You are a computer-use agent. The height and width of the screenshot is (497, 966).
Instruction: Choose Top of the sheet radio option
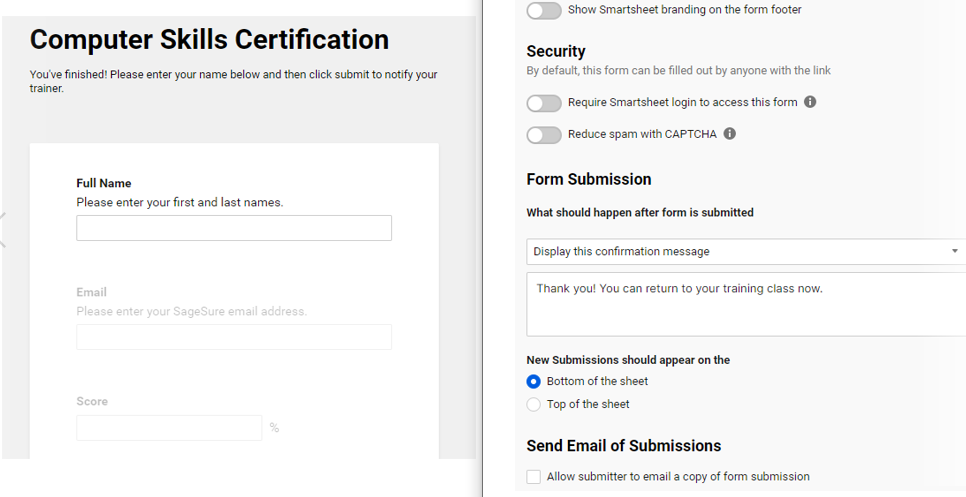pyautogui.click(x=534, y=404)
